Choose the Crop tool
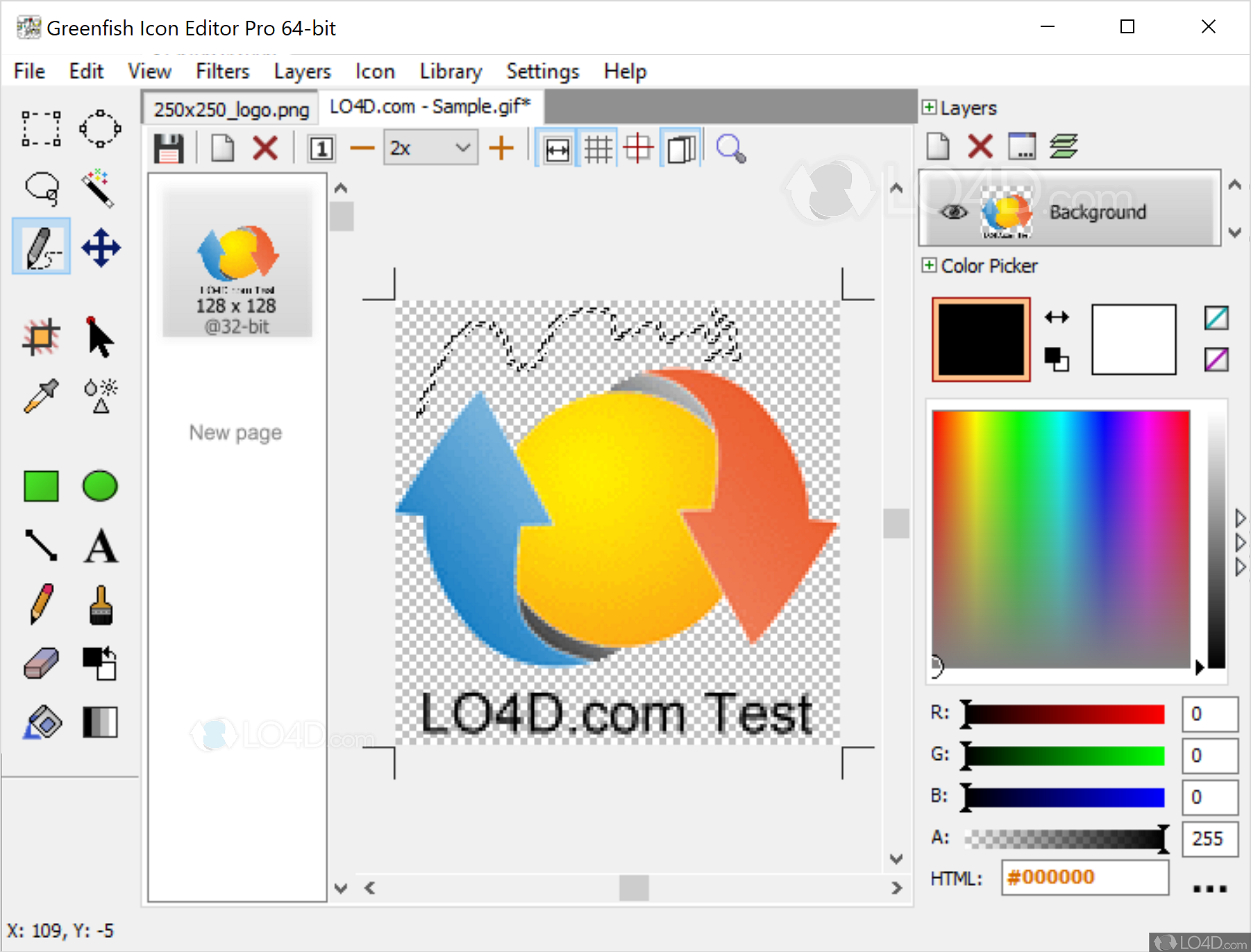Screen dimensions: 1251x952 41,337
